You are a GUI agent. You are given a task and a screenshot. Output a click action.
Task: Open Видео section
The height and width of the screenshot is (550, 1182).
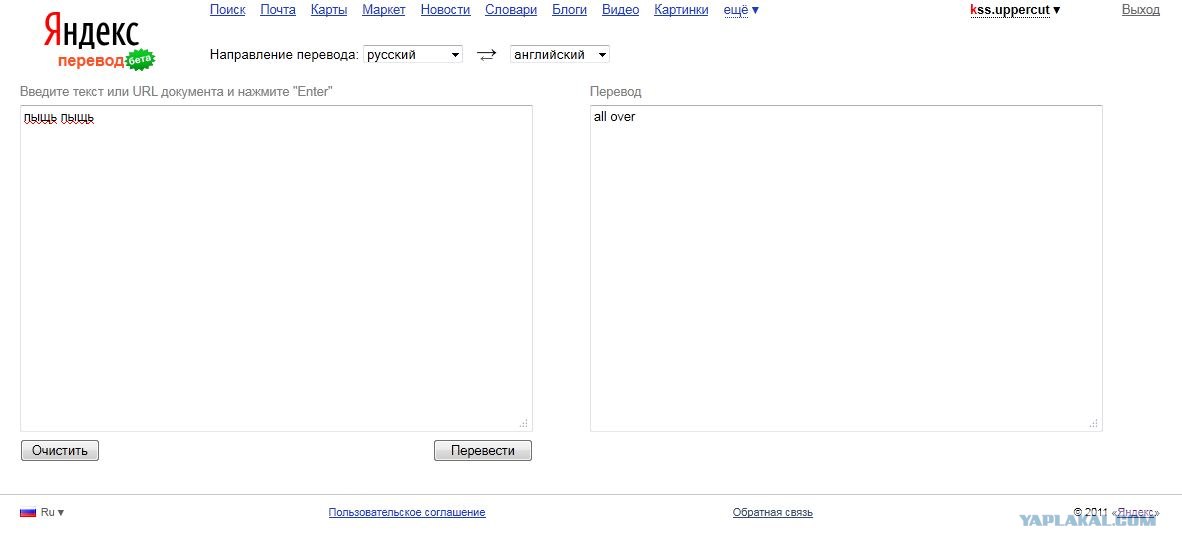620,10
